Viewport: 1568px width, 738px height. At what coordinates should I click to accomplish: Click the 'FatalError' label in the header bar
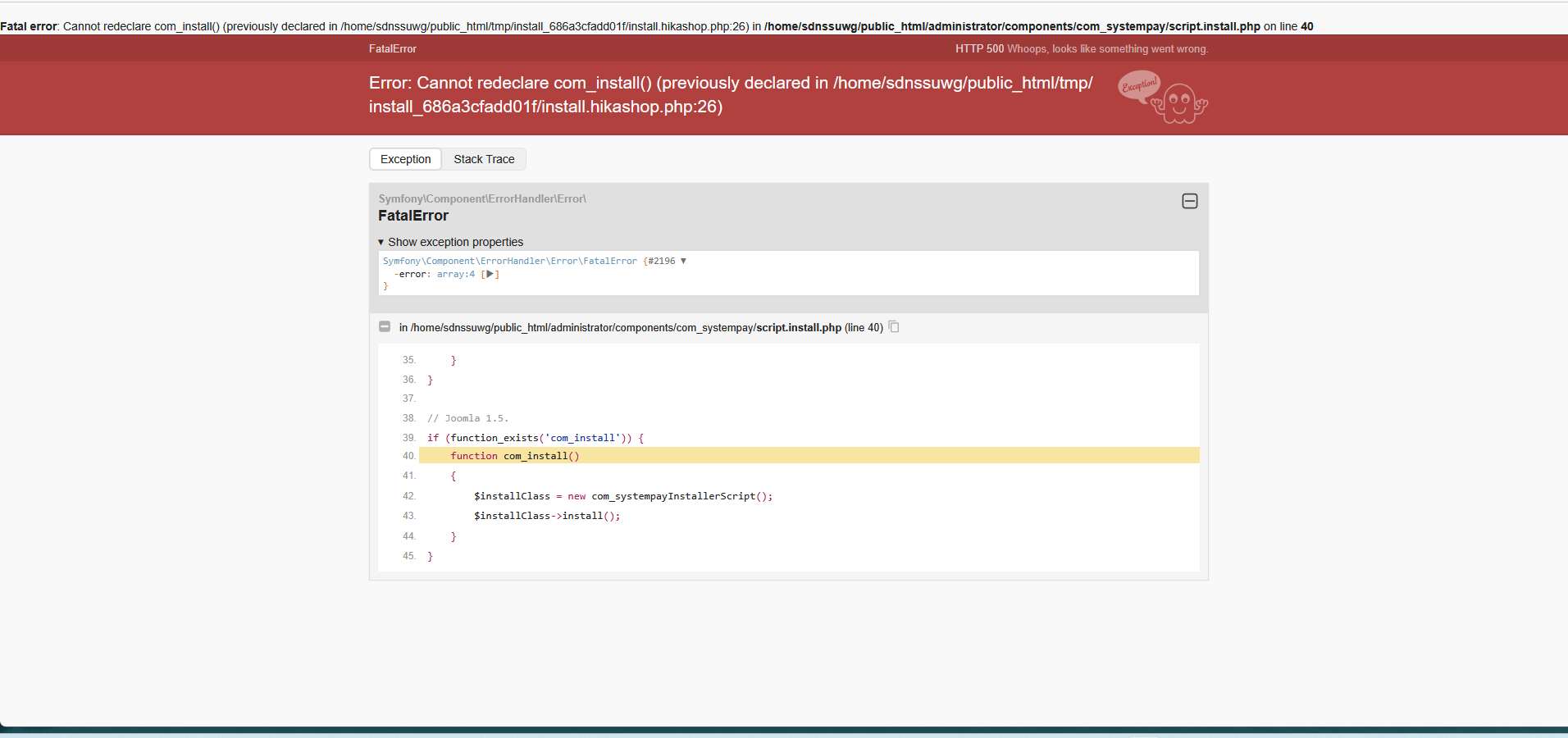[393, 48]
